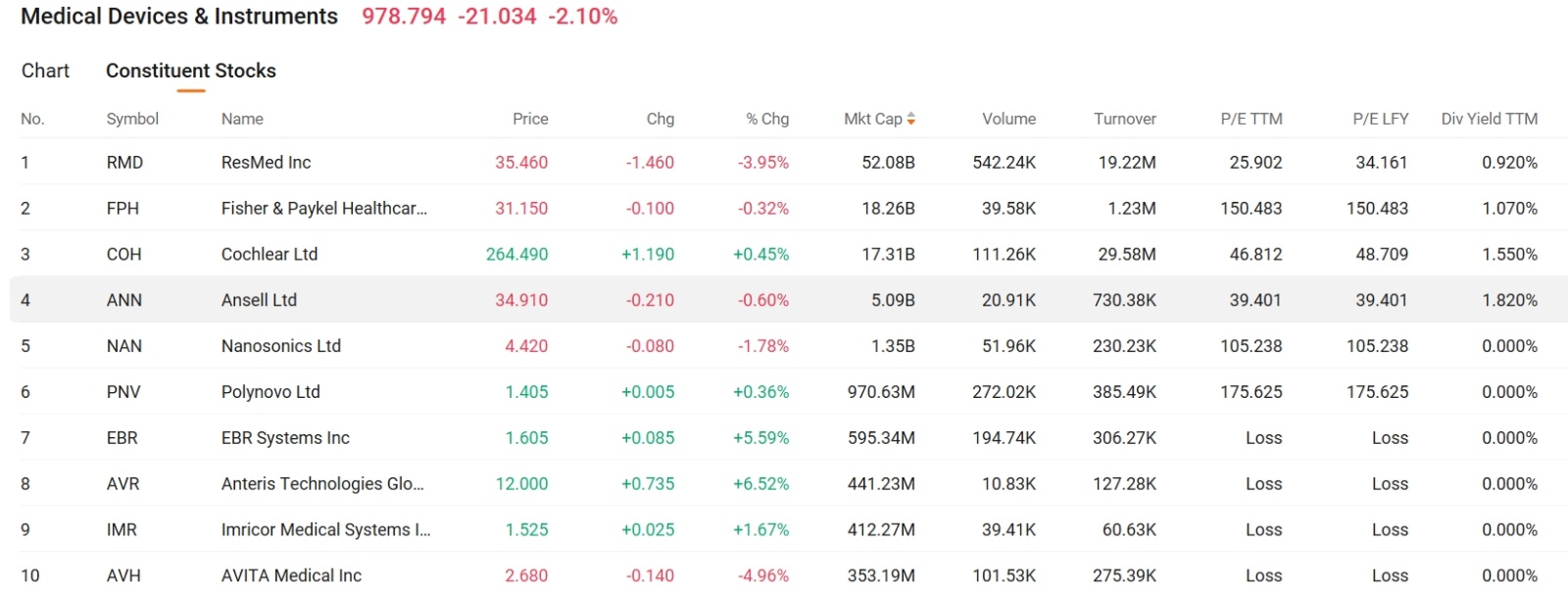Sort the list by P/E TTM
This screenshot has height=594, width=1568.
pyautogui.click(x=1251, y=119)
